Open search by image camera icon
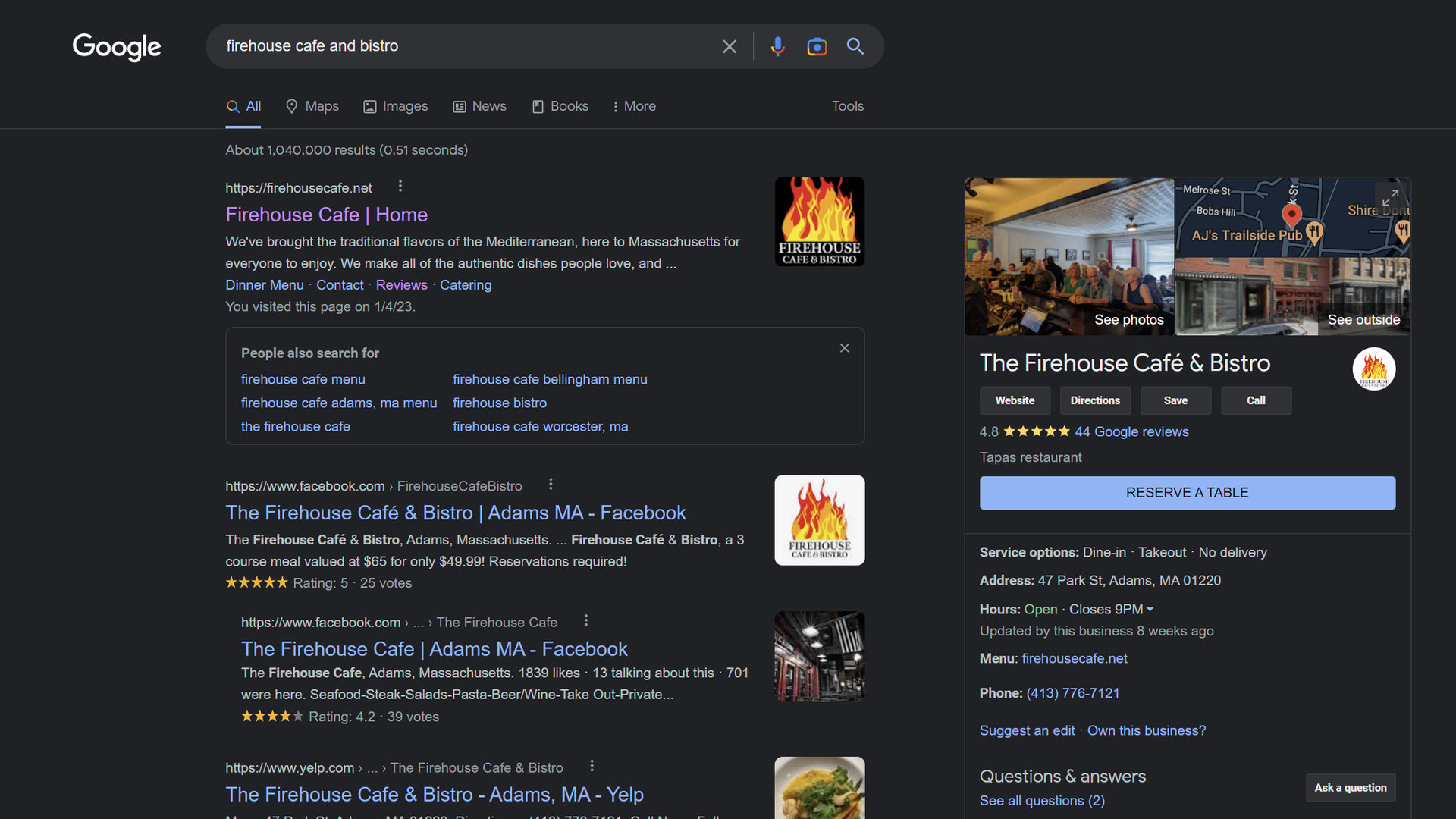Viewport: 1456px width, 819px height. coord(817,46)
